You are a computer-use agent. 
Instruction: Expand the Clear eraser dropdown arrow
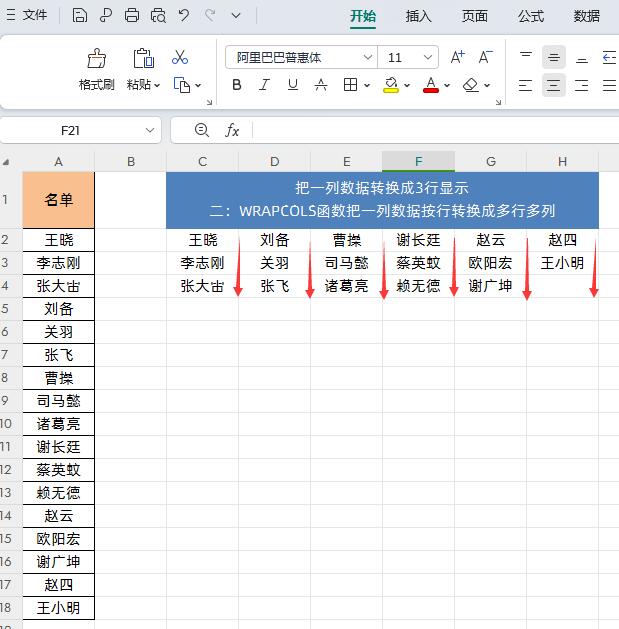click(487, 85)
